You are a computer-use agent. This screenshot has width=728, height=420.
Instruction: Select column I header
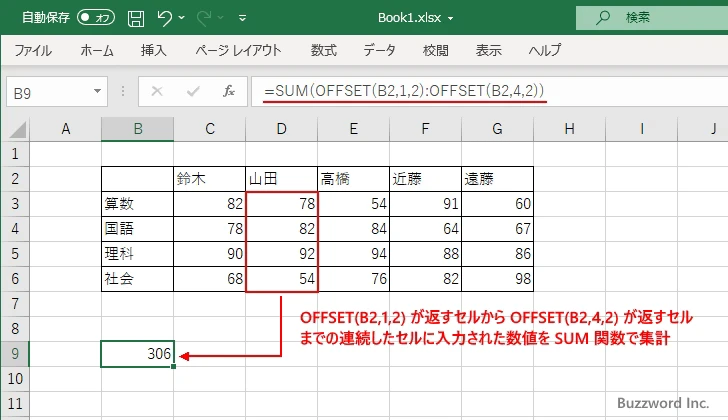point(642,129)
